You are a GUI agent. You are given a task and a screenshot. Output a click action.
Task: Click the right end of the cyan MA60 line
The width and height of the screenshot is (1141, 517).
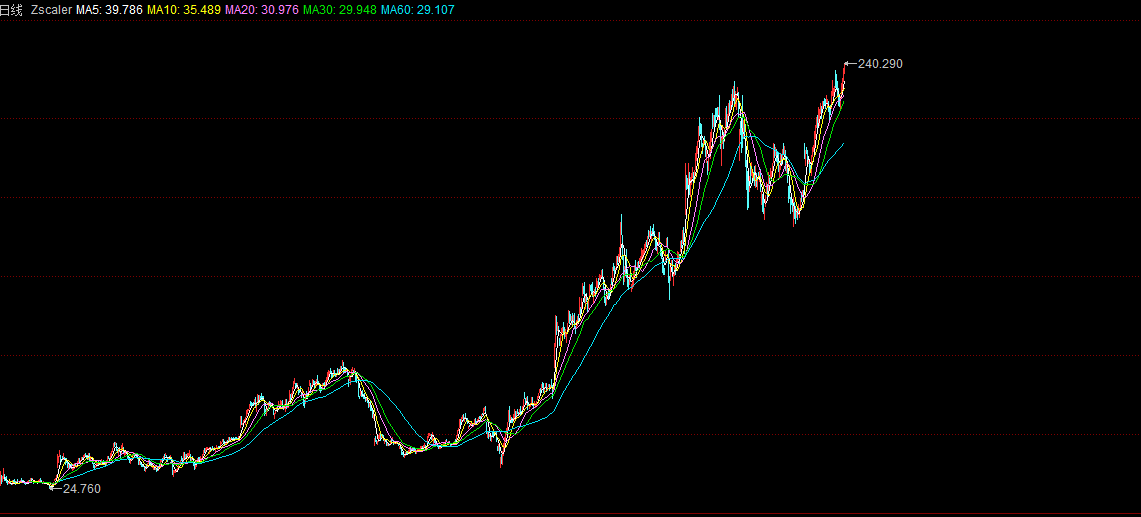coord(843,144)
